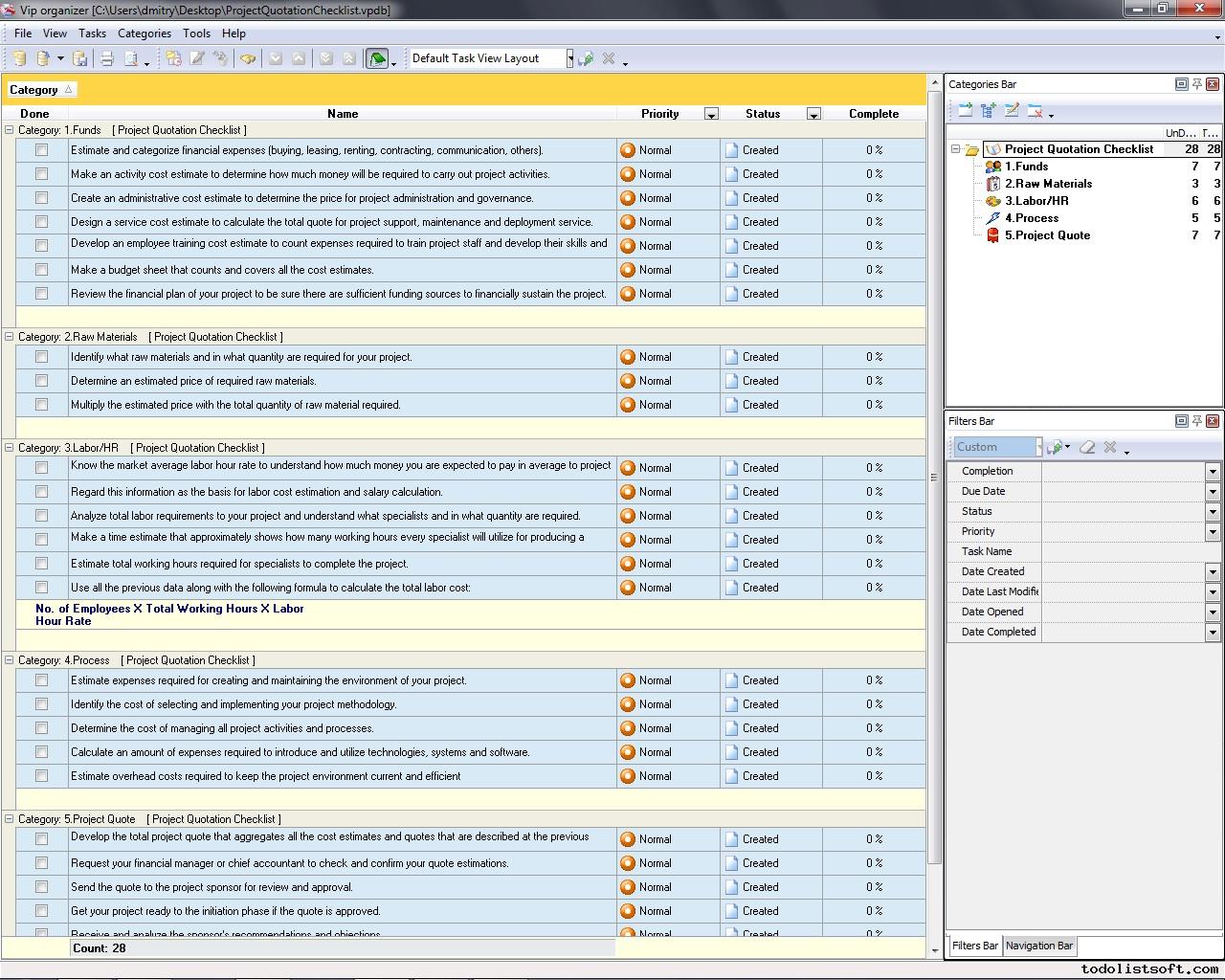Open the Default Task View Layout dropdown
This screenshot has height=980, width=1225.
click(569, 59)
